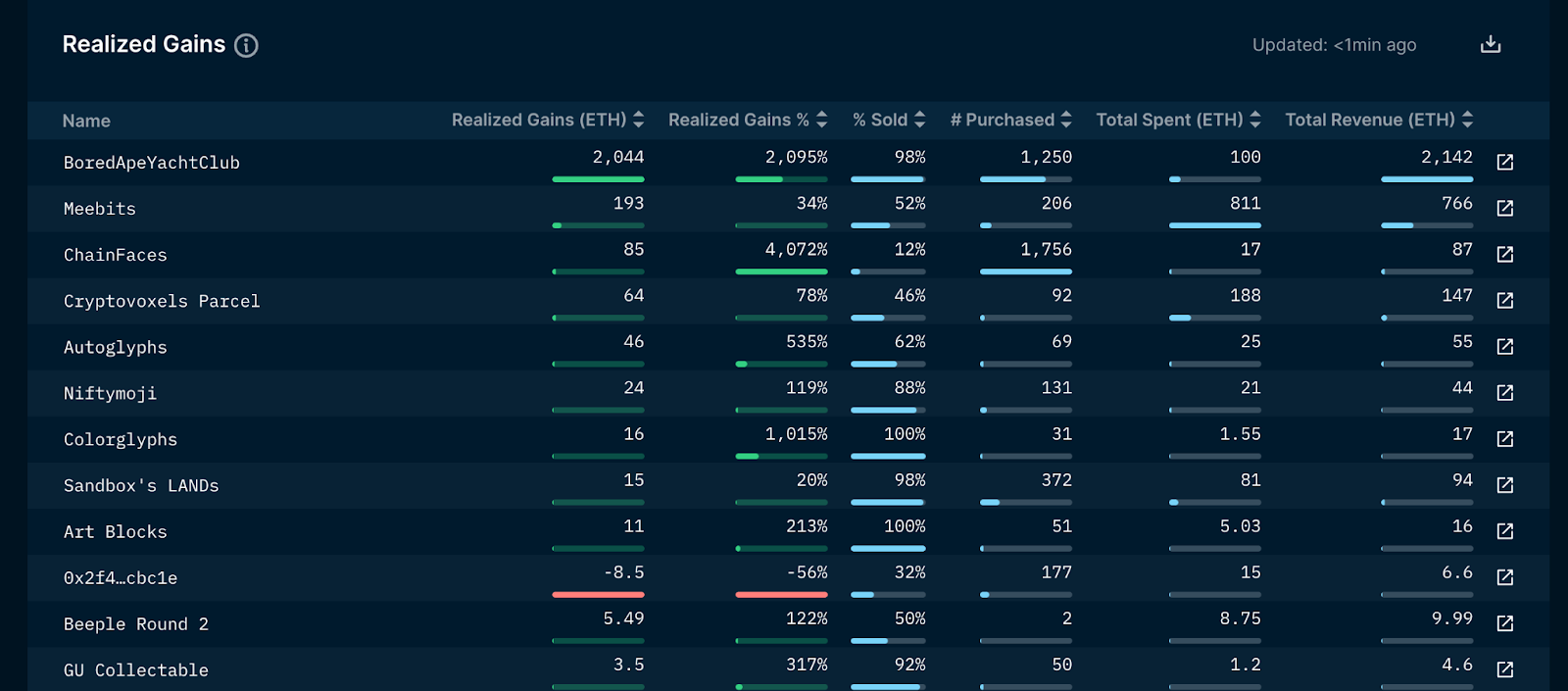Viewport: 1568px width, 691px height.
Task: Select the Meebits collection name
Action: click(x=100, y=209)
